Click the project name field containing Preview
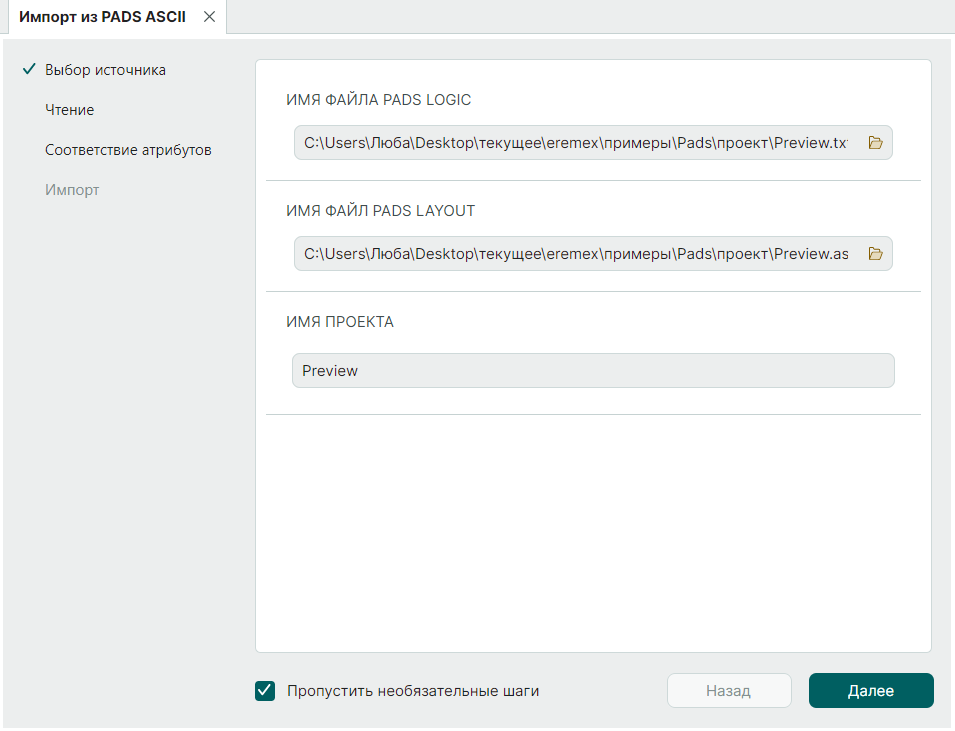The width and height of the screenshot is (955, 731). coord(592,370)
